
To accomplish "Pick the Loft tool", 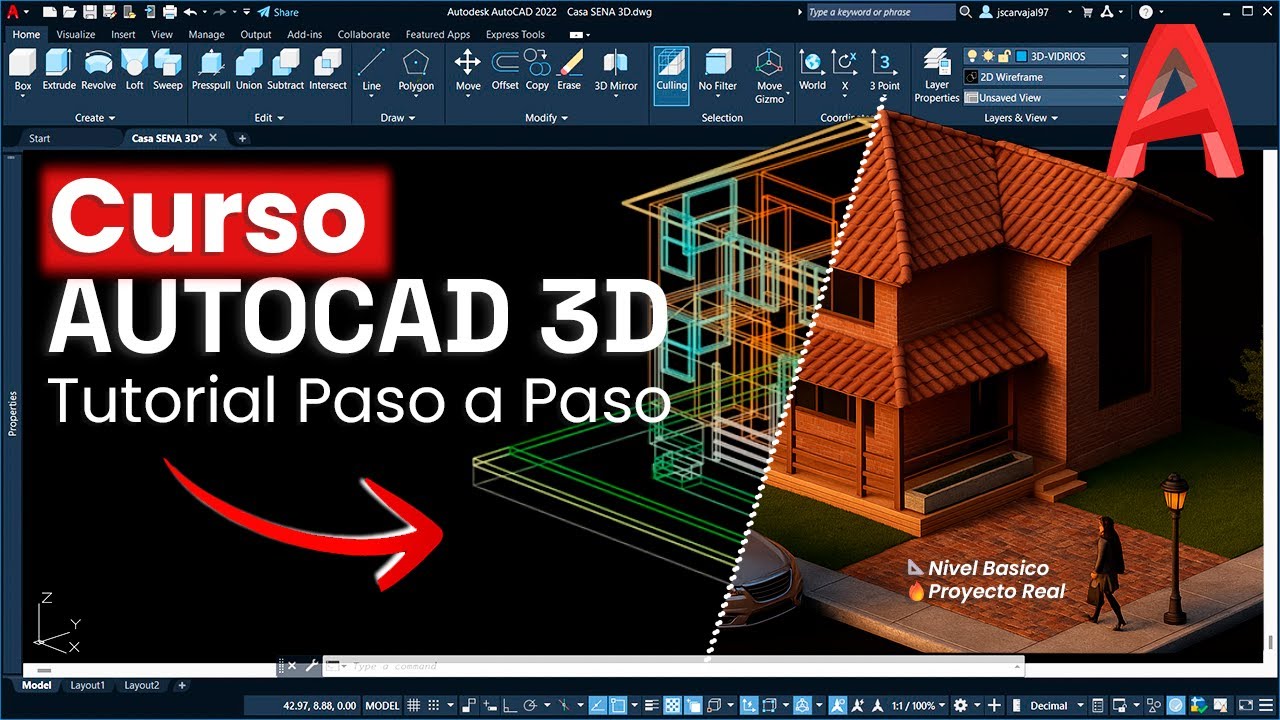I will click(134, 70).
